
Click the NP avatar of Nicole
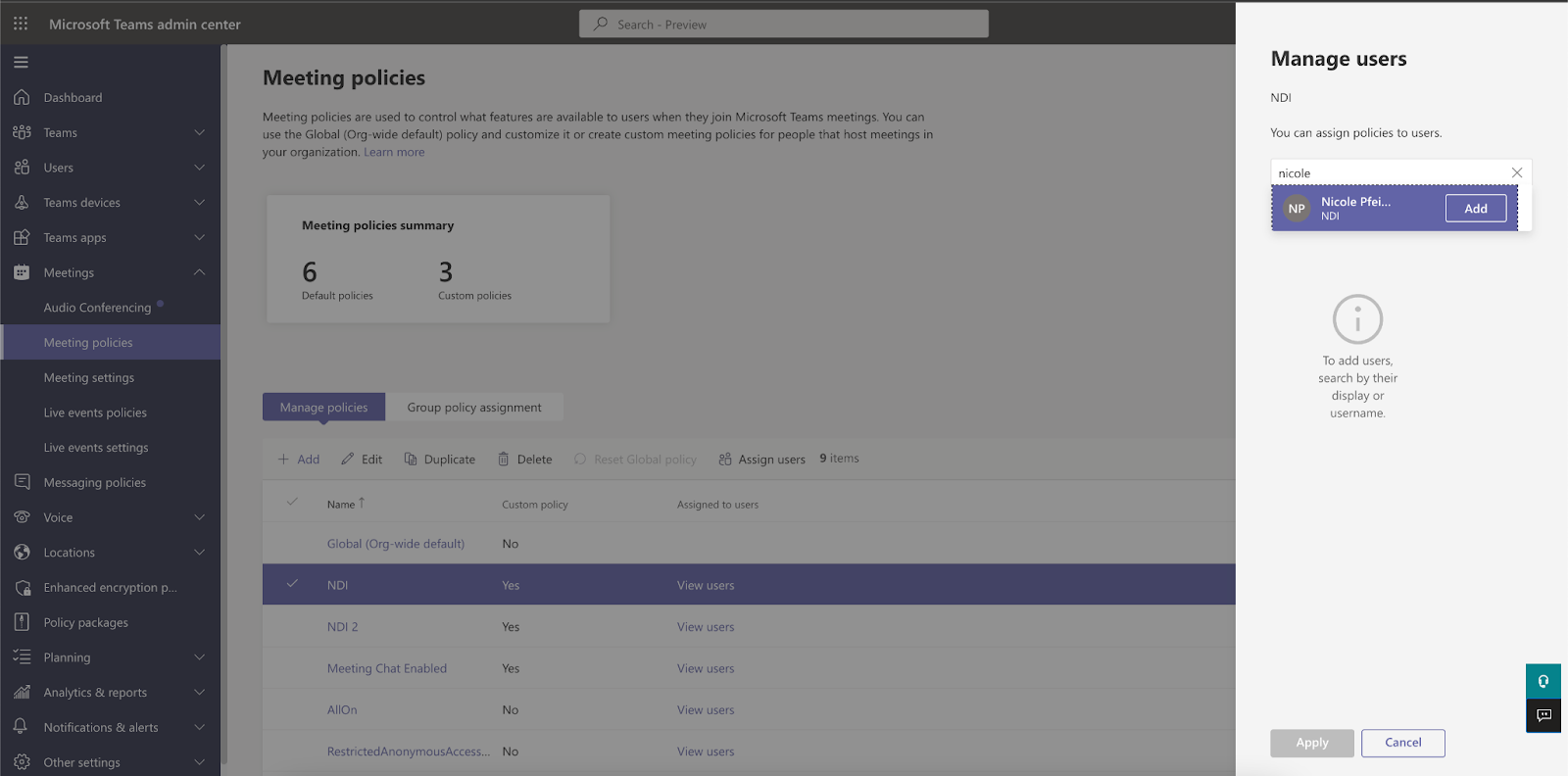point(1297,209)
